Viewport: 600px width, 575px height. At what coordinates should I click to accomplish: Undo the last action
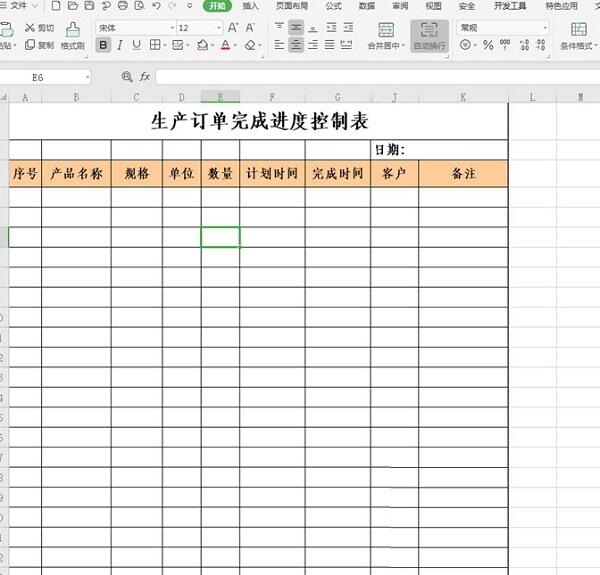156,5
